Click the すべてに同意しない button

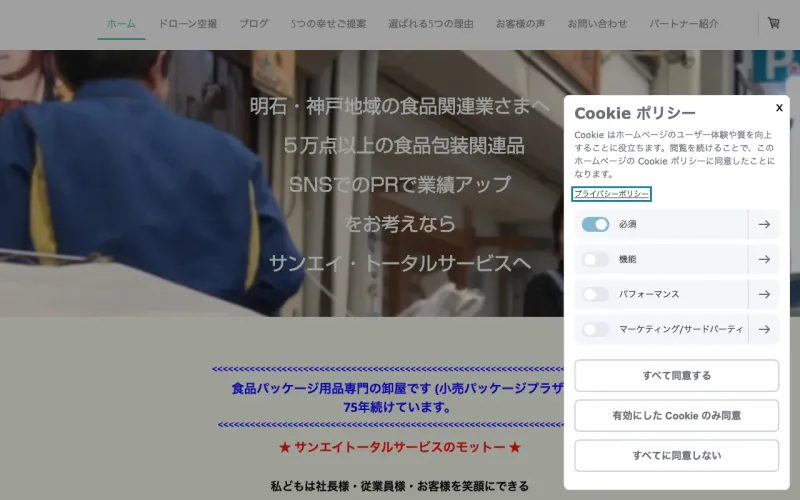677,455
